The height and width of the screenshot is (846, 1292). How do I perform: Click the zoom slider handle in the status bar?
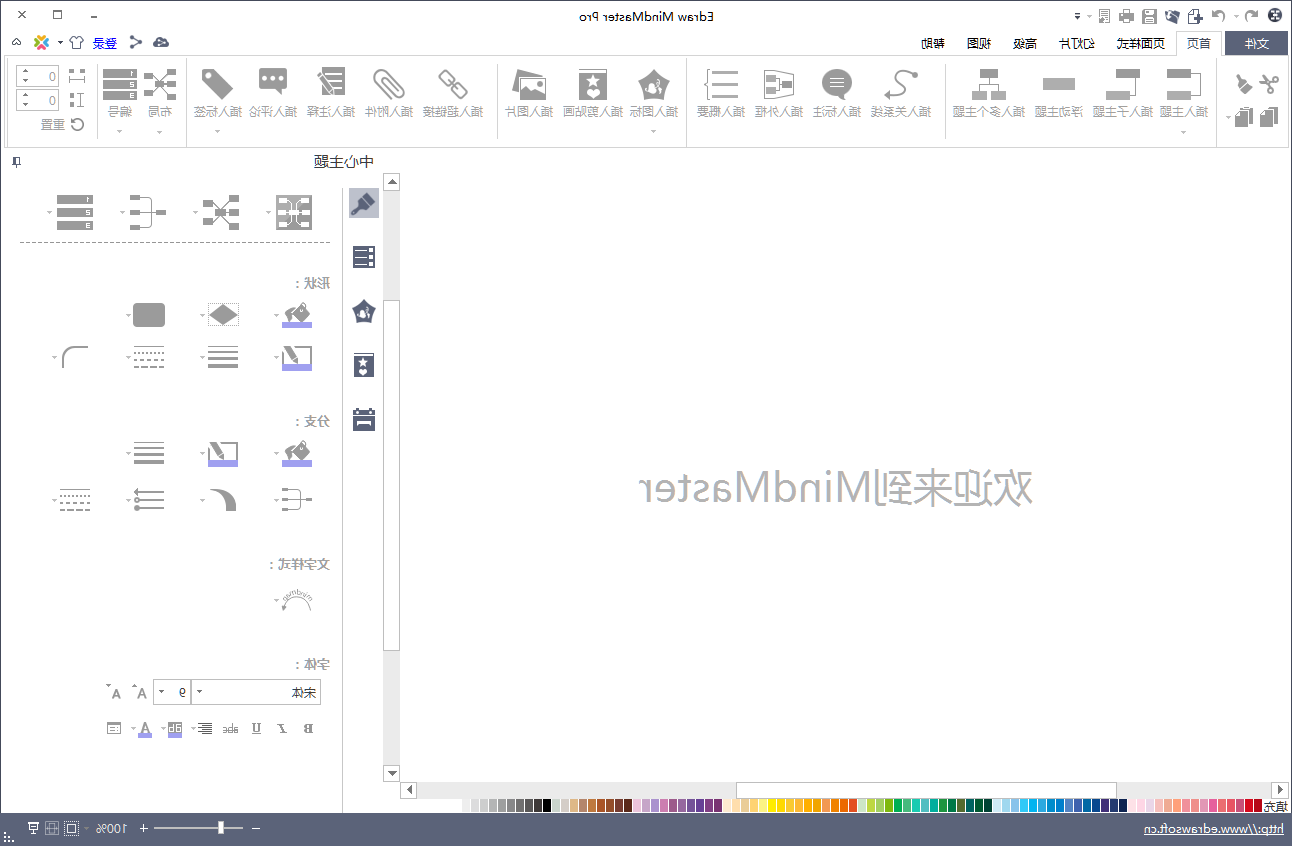(x=221, y=827)
